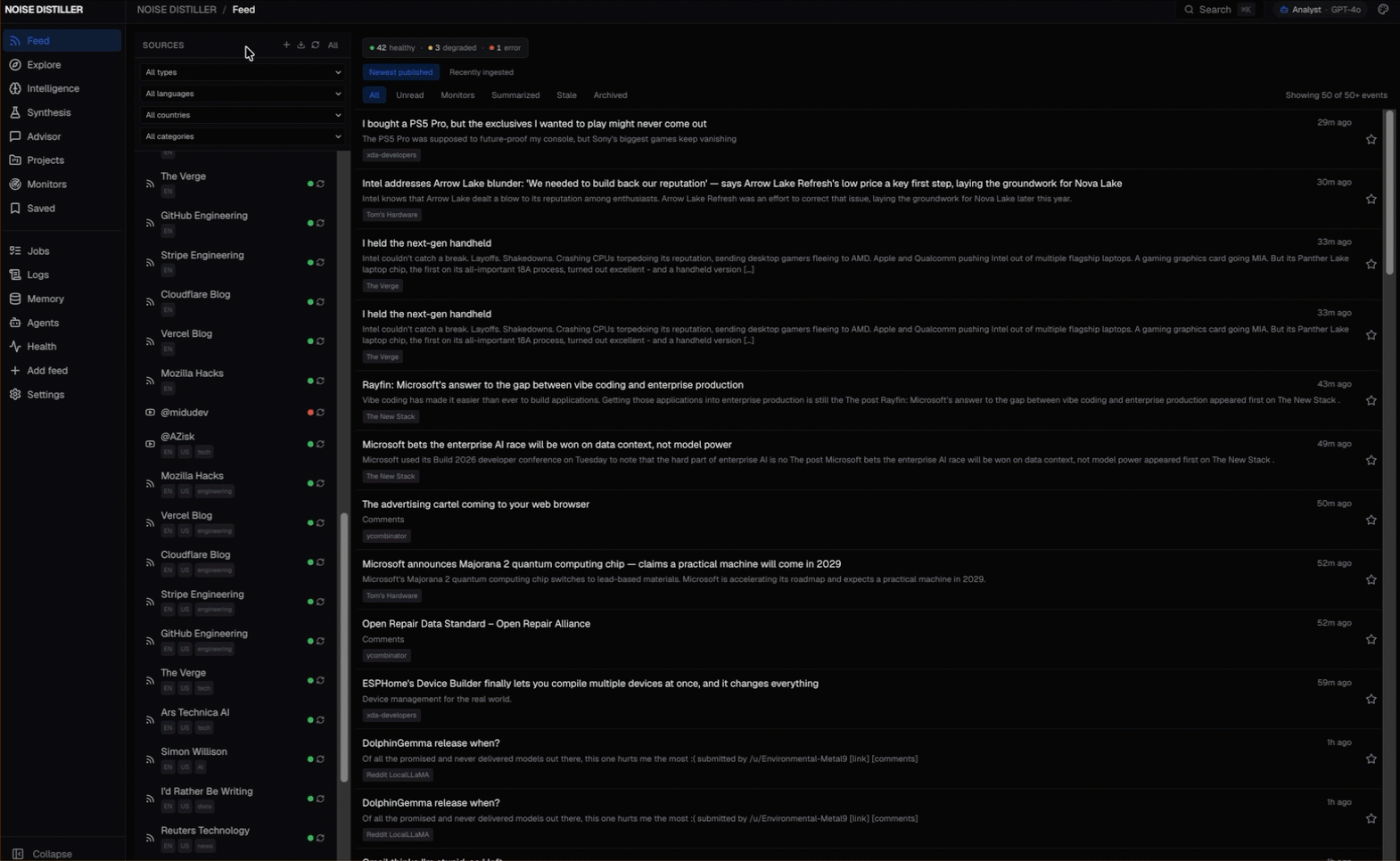Collapse the sidebar with Collapse button
The height and width of the screenshot is (861, 1400).
point(43,854)
